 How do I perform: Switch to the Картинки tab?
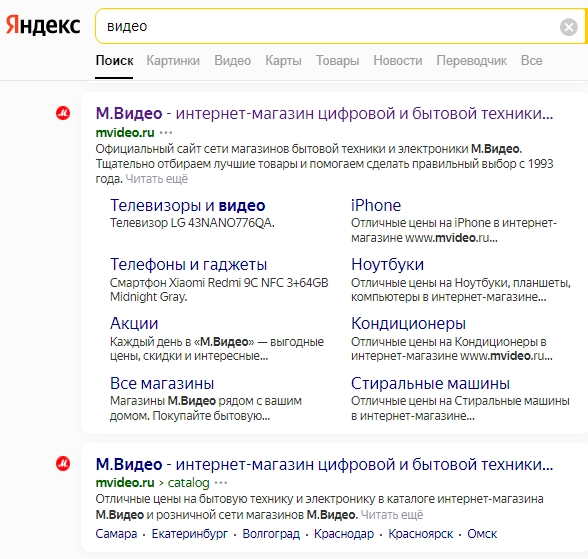tap(173, 60)
